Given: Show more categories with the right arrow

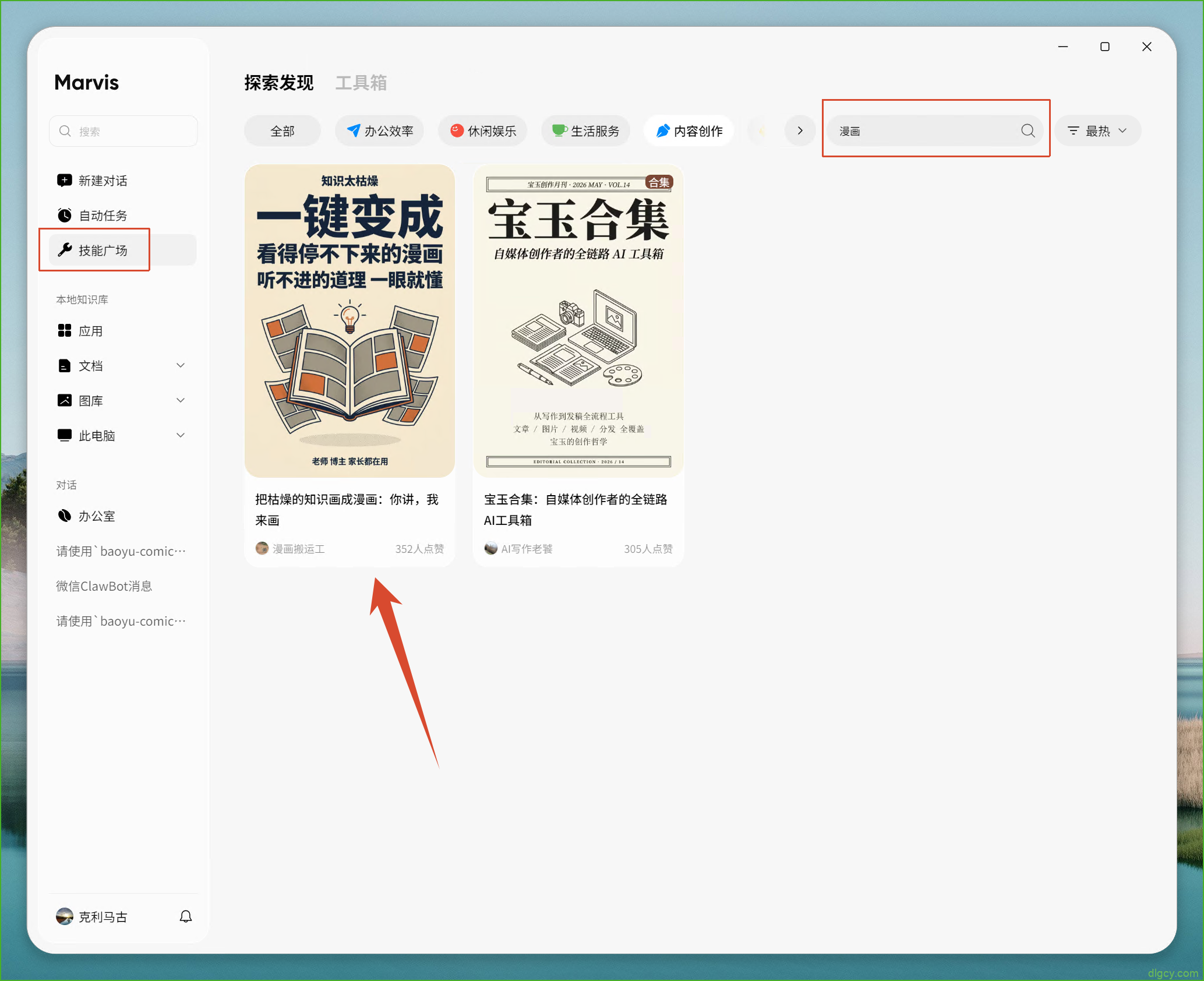Looking at the screenshot, I should pos(800,130).
